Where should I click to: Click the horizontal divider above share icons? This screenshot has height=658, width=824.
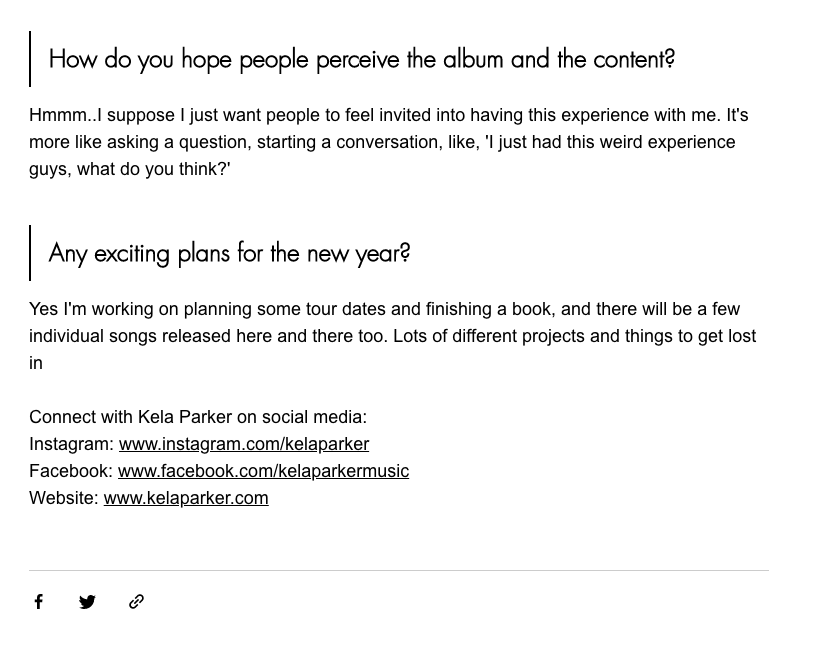coord(399,570)
